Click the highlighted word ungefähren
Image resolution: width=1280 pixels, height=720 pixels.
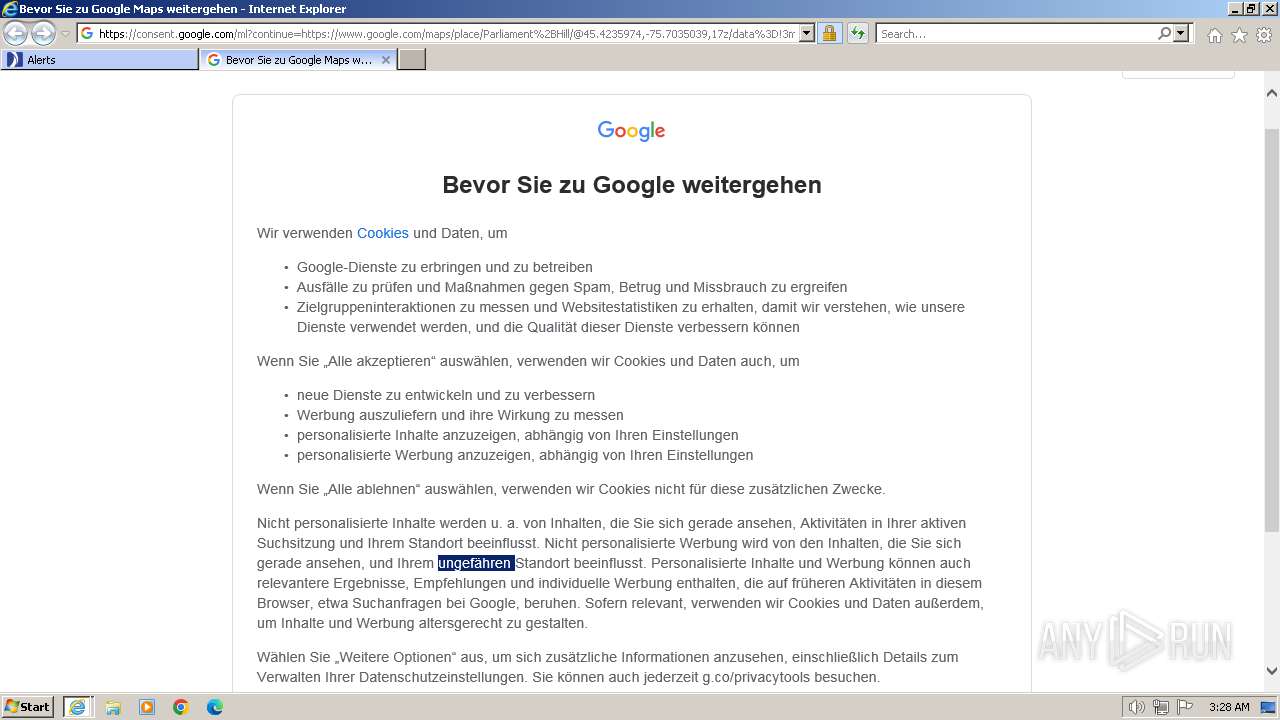coord(474,563)
